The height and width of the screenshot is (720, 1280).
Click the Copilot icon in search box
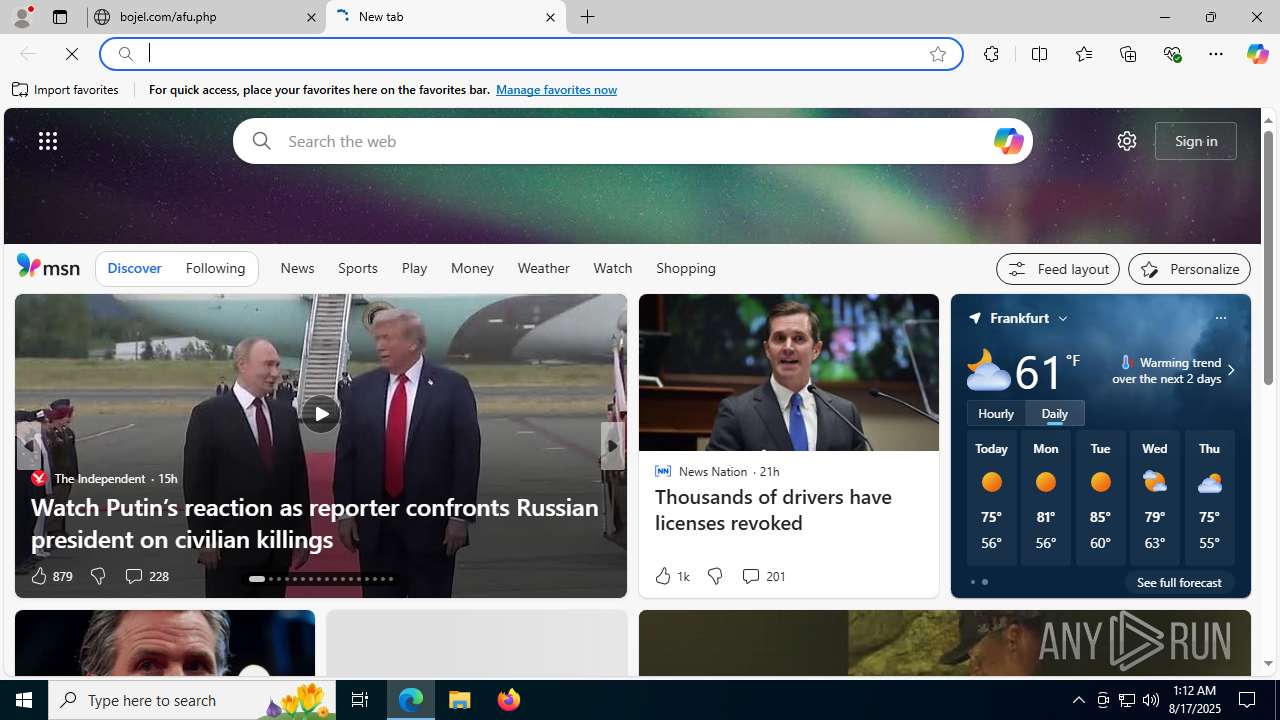pyautogui.click(x=1008, y=141)
